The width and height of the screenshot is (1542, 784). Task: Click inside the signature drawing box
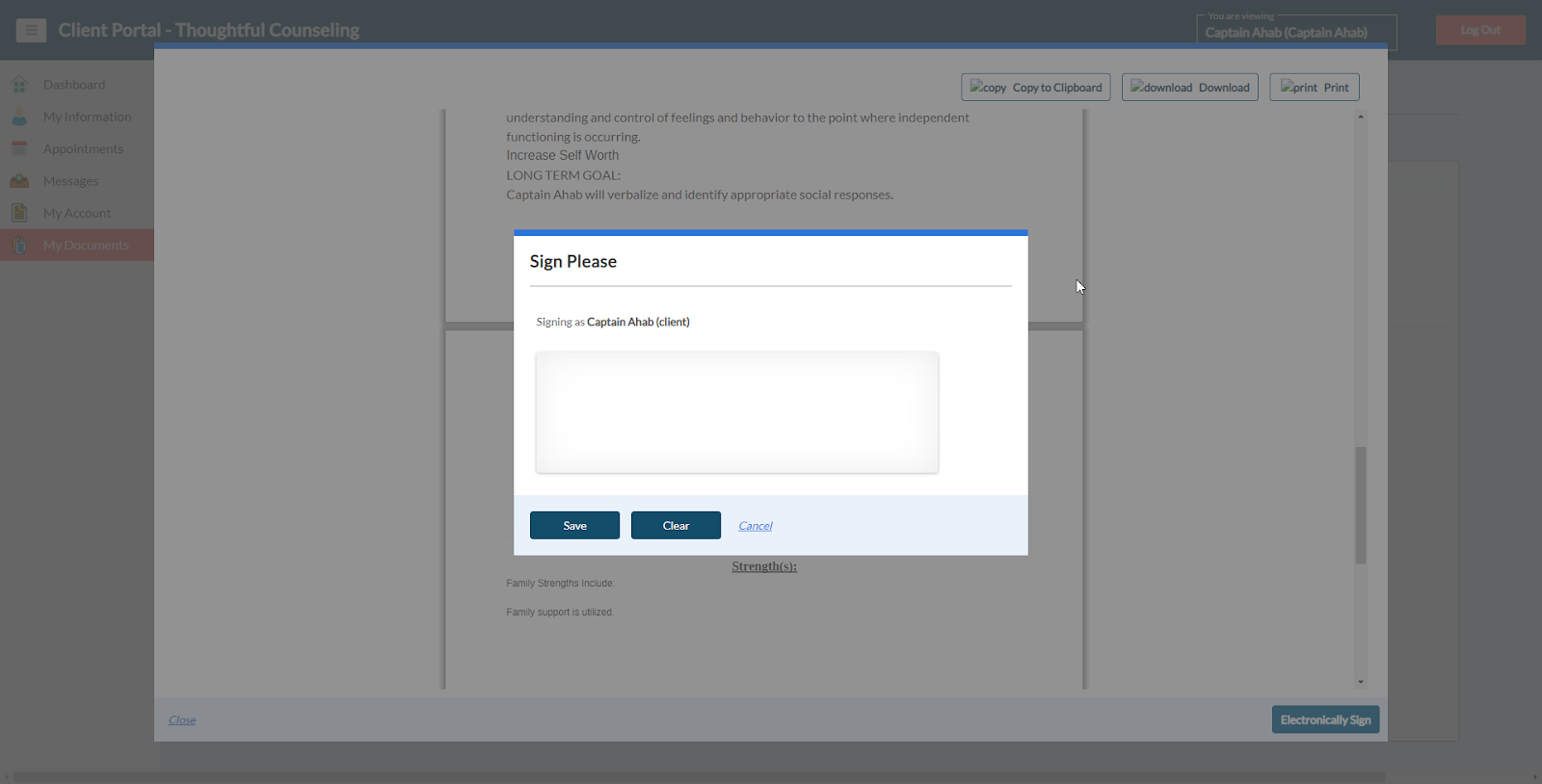tap(737, 412)
